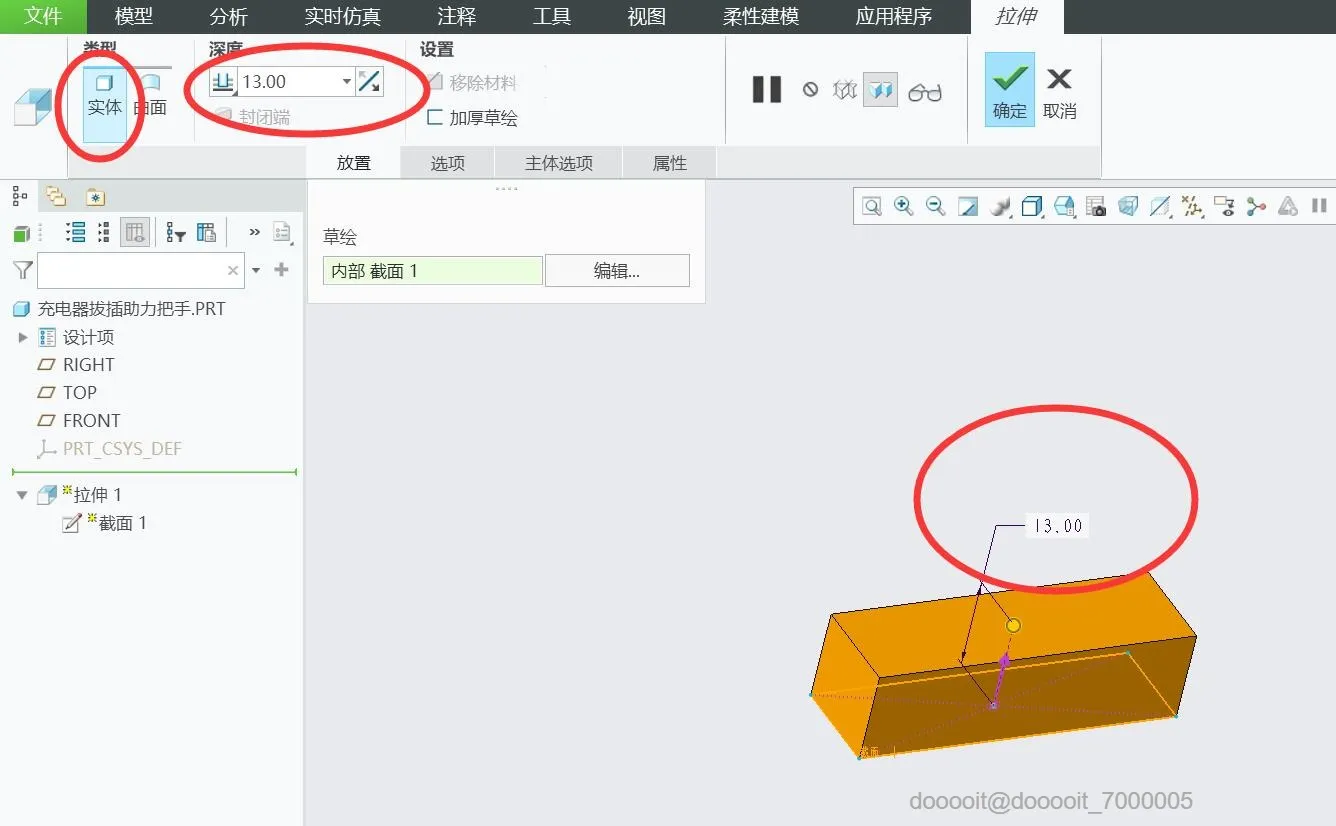Open the 实时仿真 ribbon tab
This screenshot has height=826, width=1336.
pyautogui.click(x=342, y=17)
